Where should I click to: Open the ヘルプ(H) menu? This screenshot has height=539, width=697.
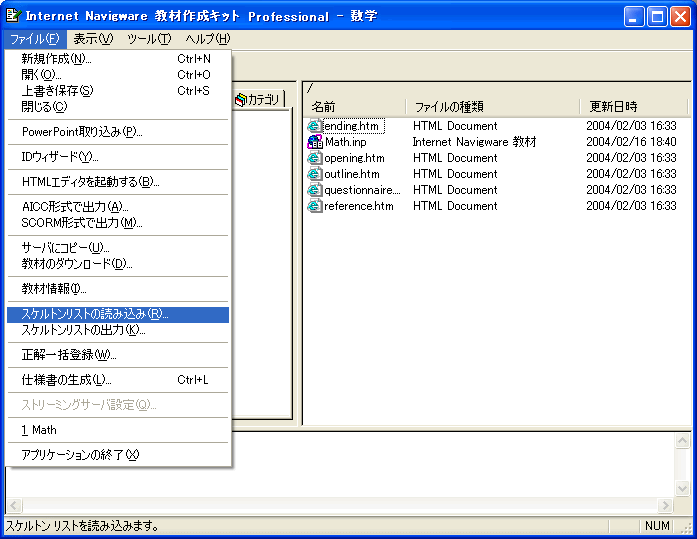tap(208, 39)
